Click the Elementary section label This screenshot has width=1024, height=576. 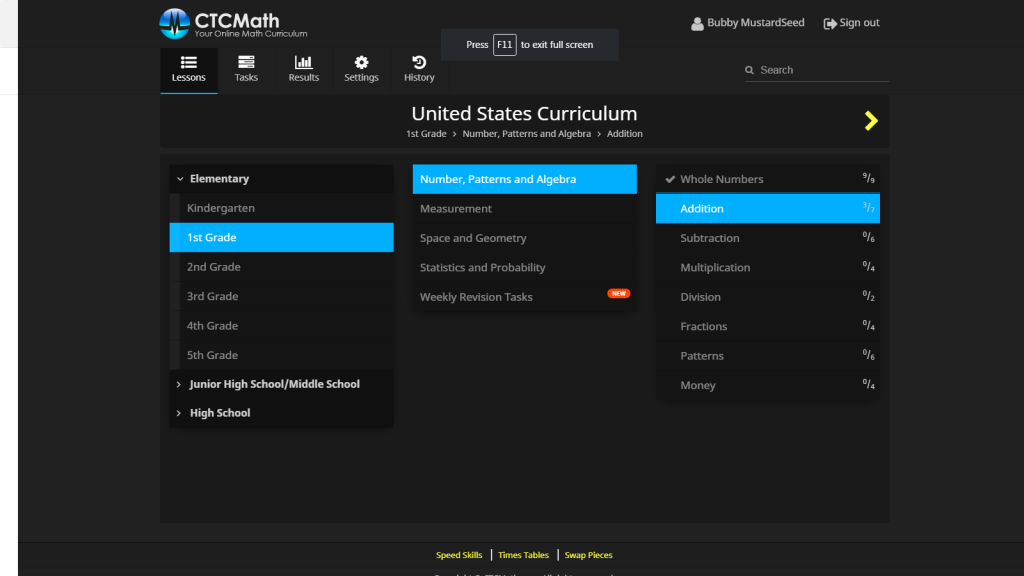[219, 179]
